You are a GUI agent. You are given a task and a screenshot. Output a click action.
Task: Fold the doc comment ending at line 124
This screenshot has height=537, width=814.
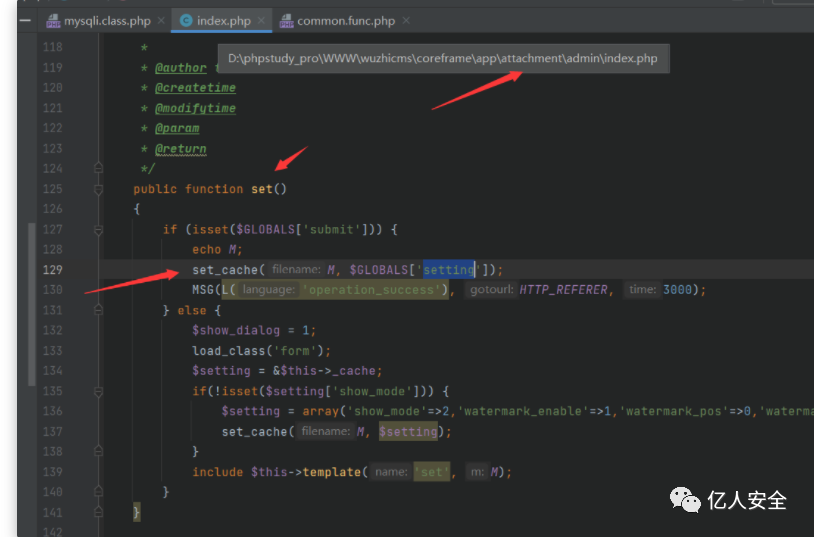[x=98, y=168]
